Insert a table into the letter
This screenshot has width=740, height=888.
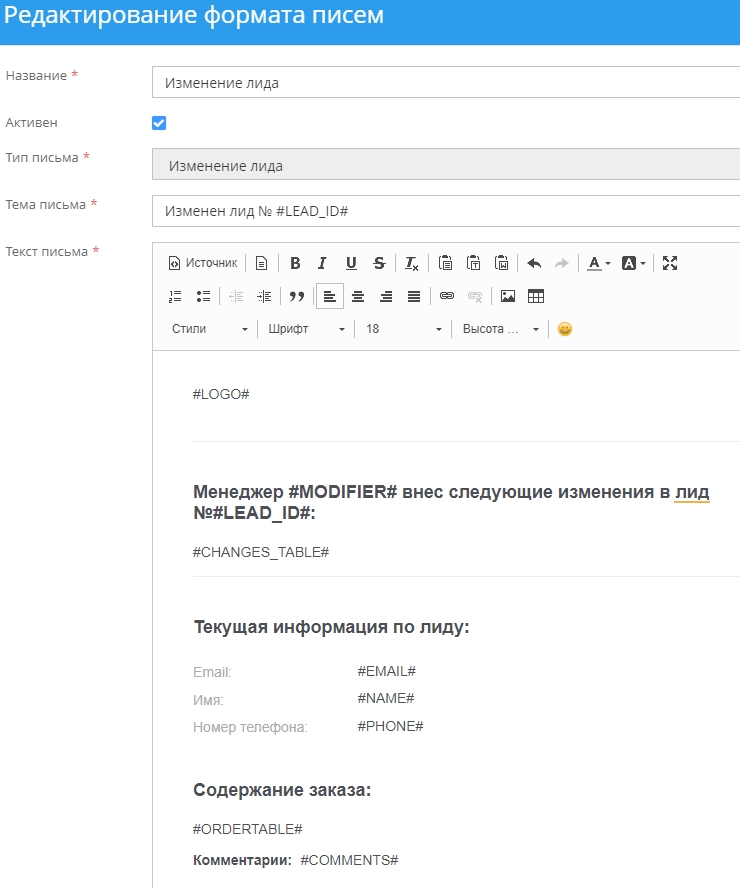click(536, 296)
